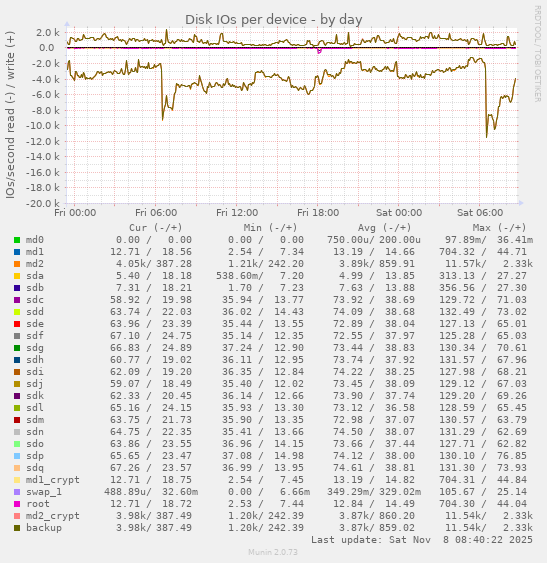Click the sda yellow legend swatch
547x563 pixels.
pyautogui.click(x=17, y=276)
